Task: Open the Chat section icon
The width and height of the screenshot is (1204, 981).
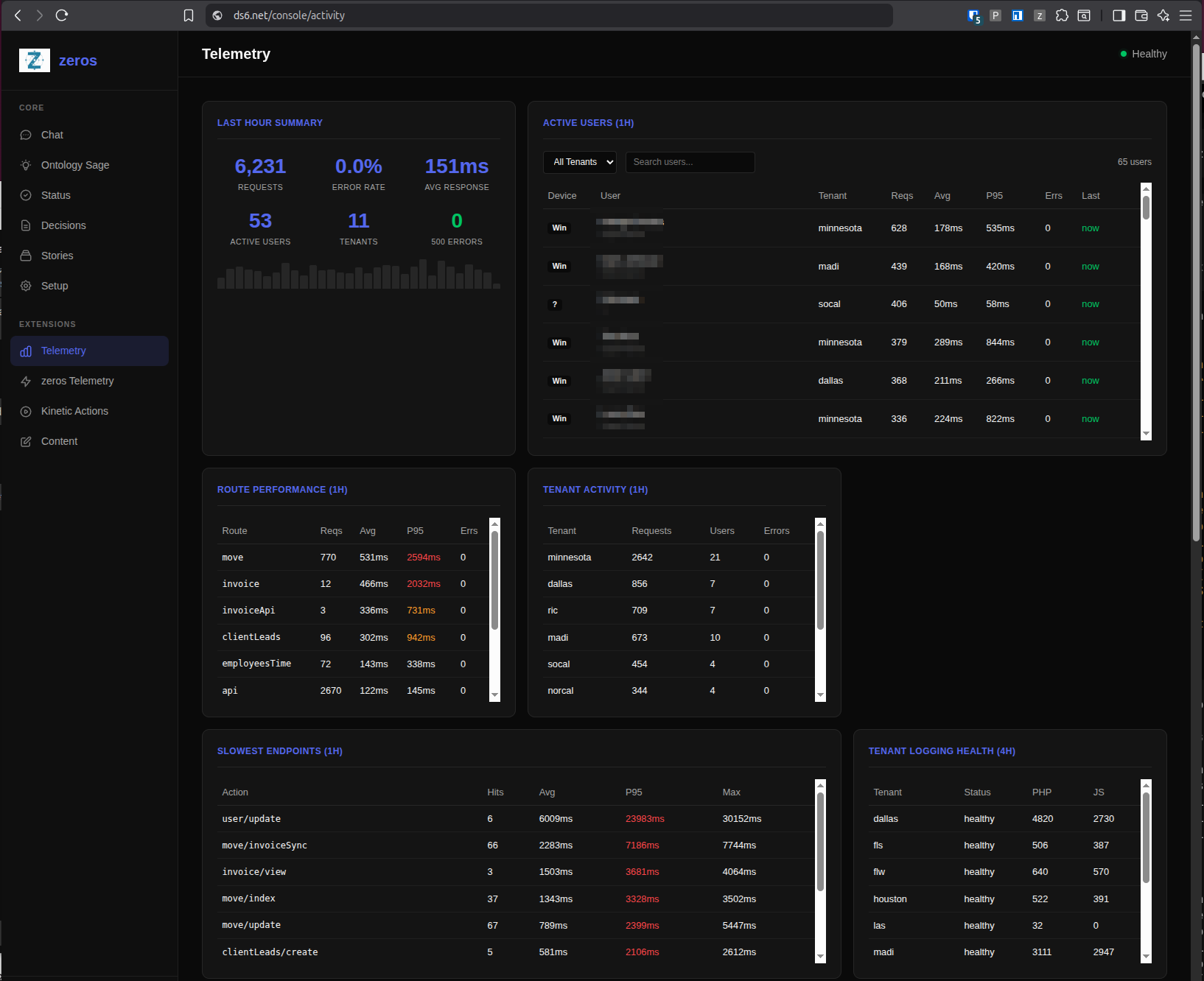Action: coord(26,135)
